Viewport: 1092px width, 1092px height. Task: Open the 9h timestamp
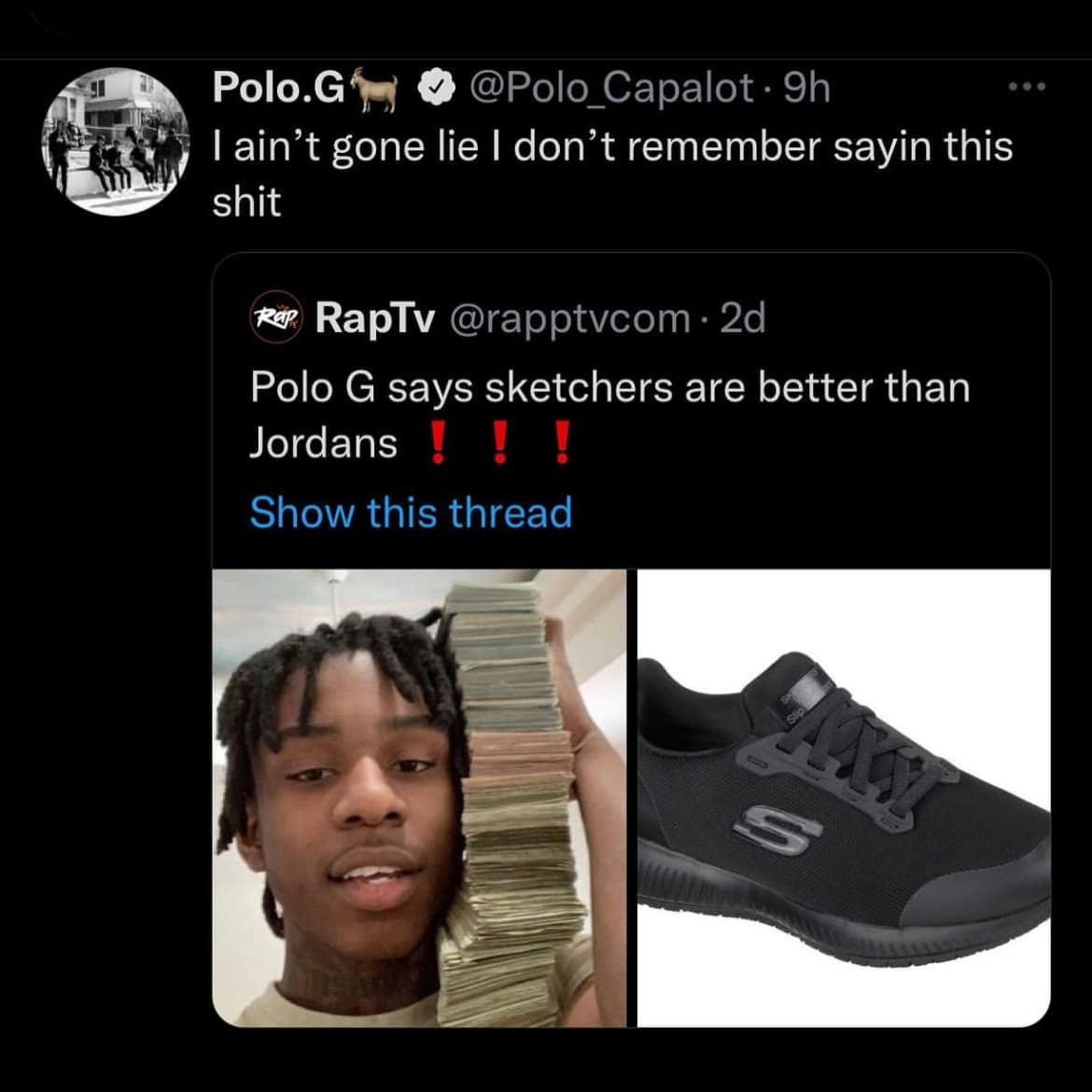coord(807,89)
